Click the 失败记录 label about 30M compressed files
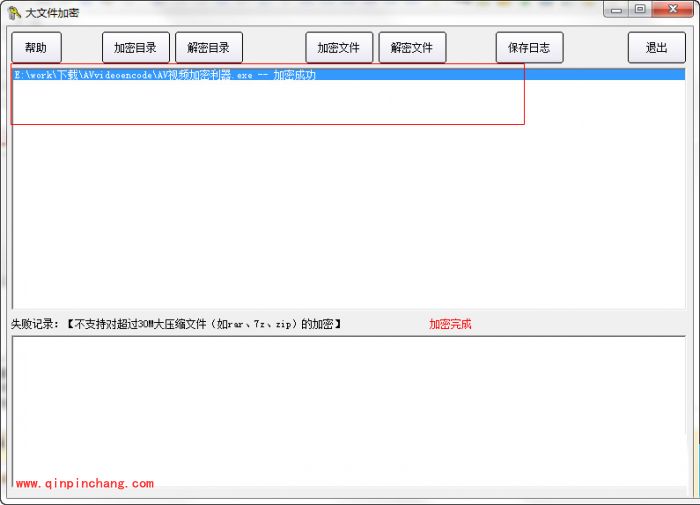700x505 pixels. 176,324
